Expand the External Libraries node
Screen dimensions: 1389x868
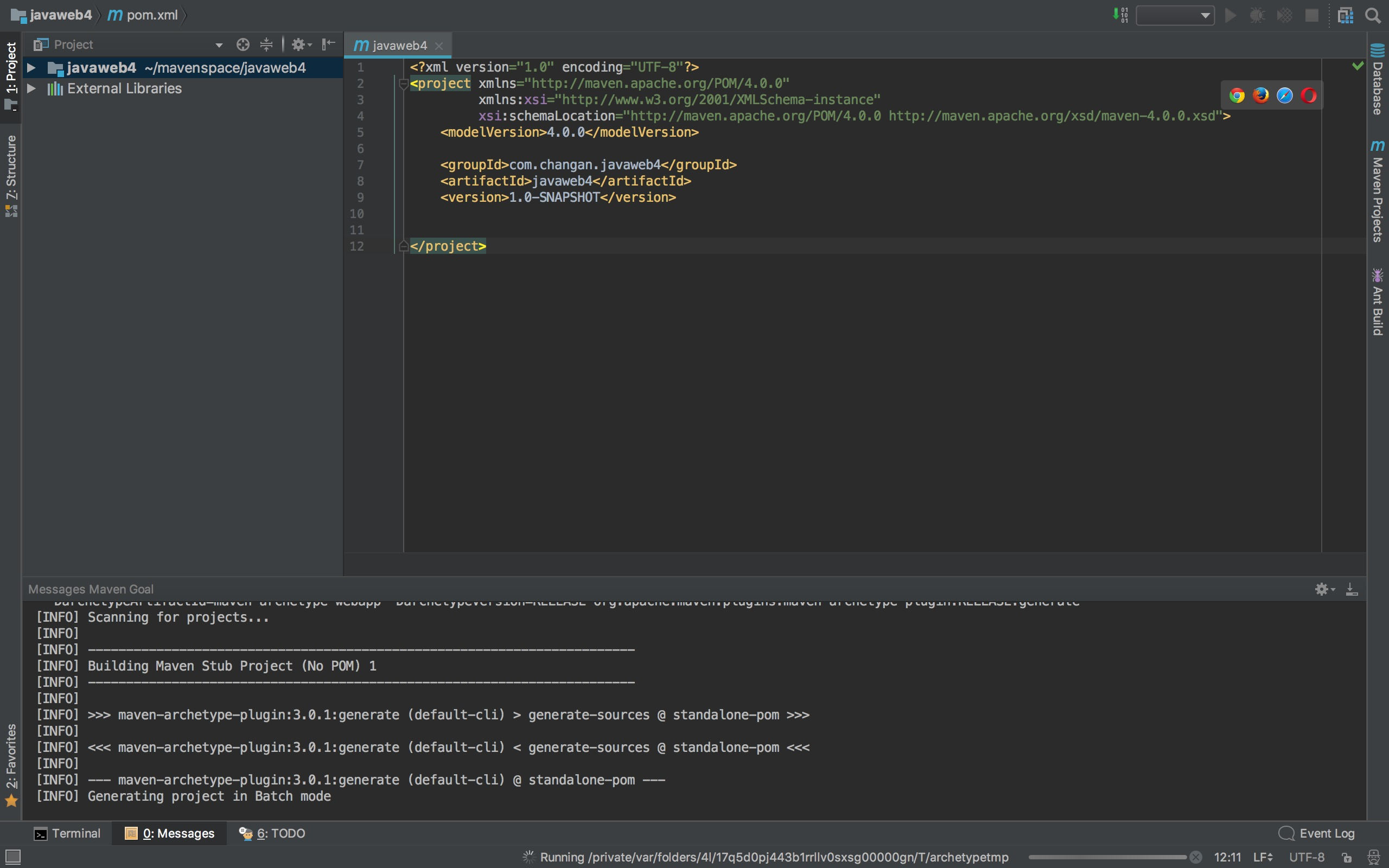pyautogui.click(x=31, y=88)
